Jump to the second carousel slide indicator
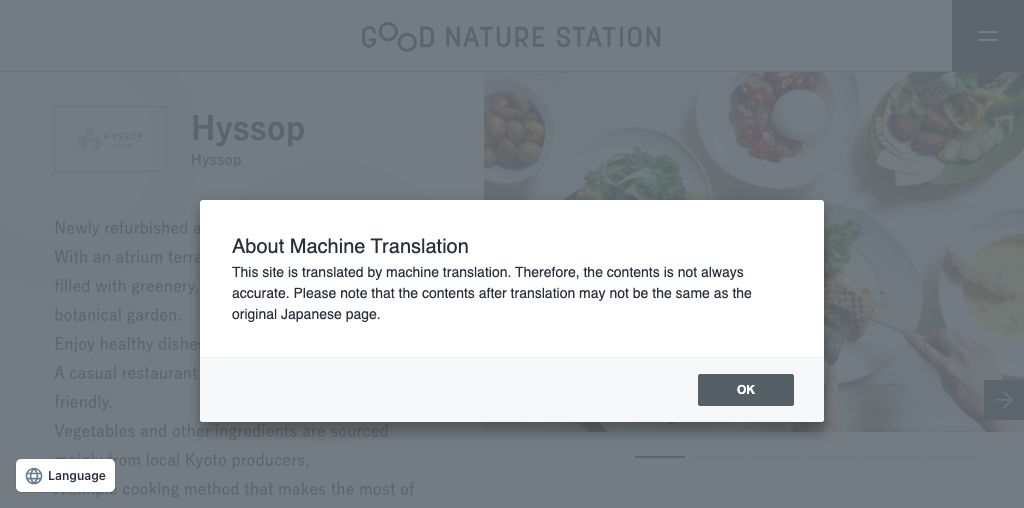The image size is (1024, 508). pyautogui.click(x=717, y=457)
